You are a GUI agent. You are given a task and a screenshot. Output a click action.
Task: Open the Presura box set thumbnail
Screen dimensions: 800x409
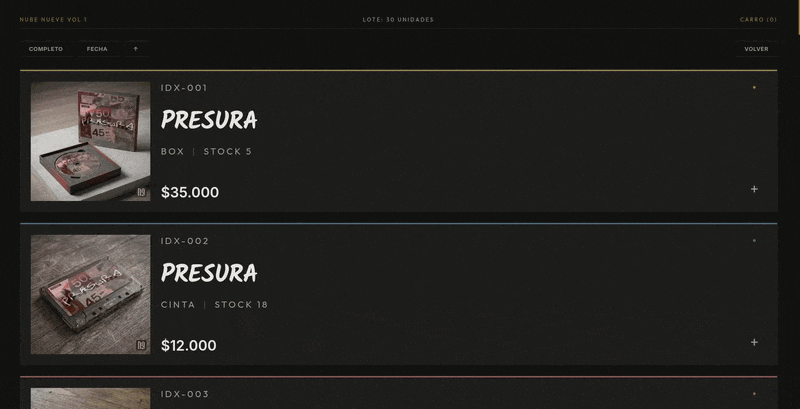click(90, 141)
